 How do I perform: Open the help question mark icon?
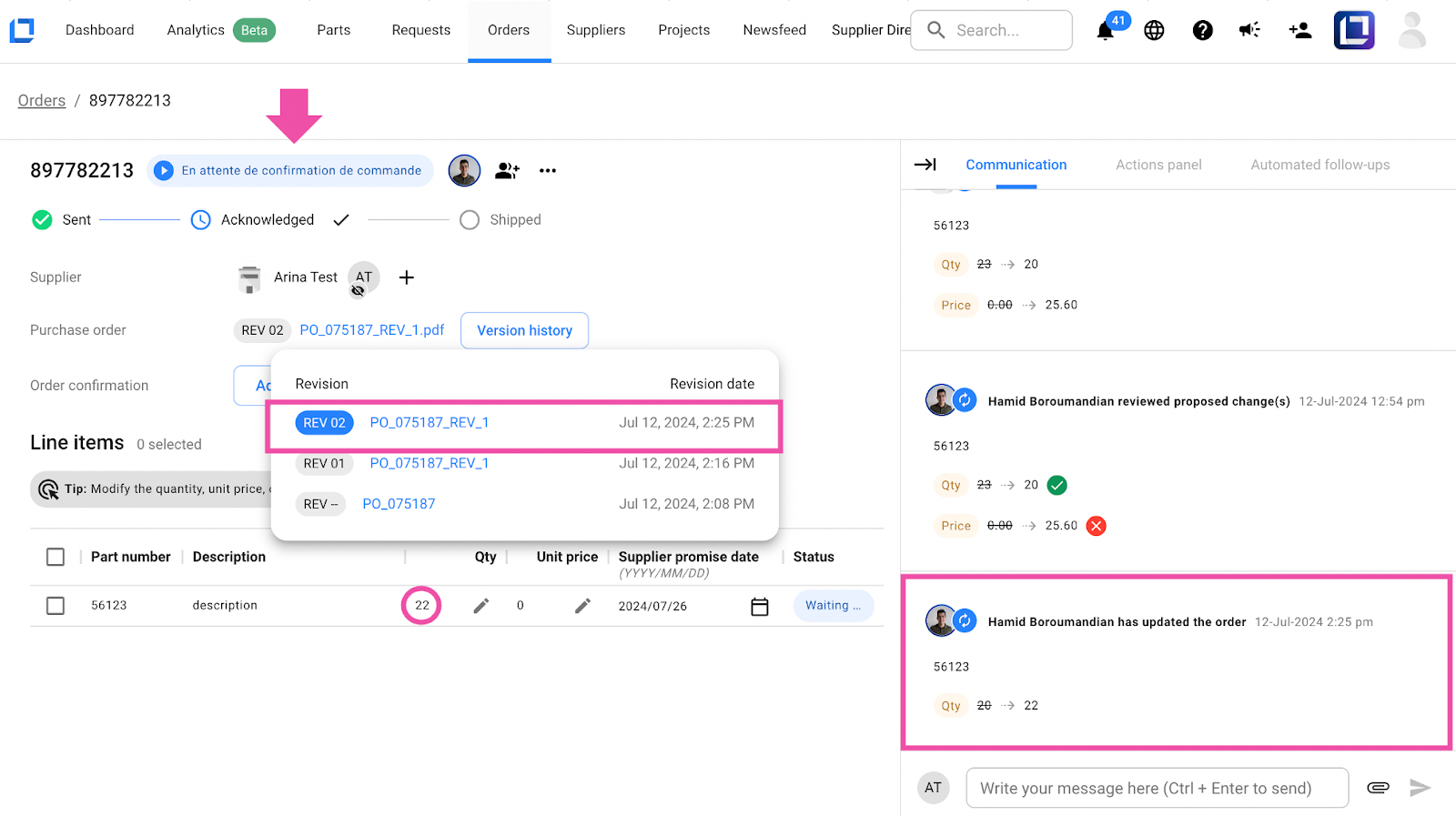point(1202,31)
